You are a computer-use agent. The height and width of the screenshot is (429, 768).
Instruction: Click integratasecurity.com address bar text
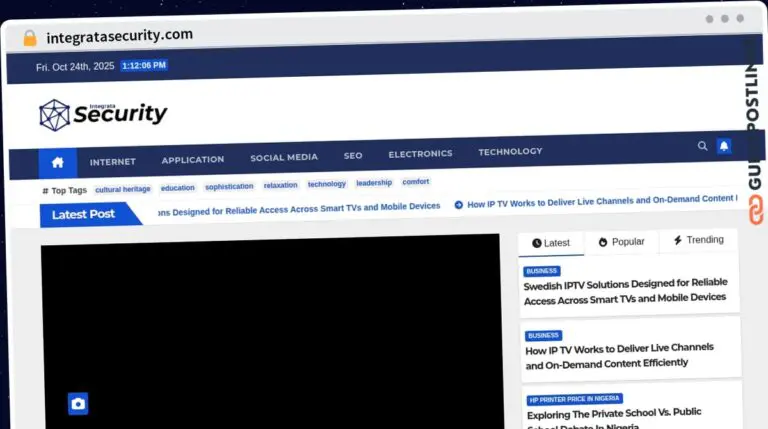[120, 36]
